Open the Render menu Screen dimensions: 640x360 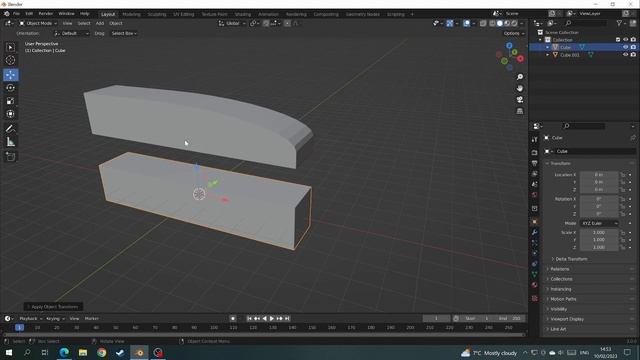pyautogui.click(x=46, y=14)
